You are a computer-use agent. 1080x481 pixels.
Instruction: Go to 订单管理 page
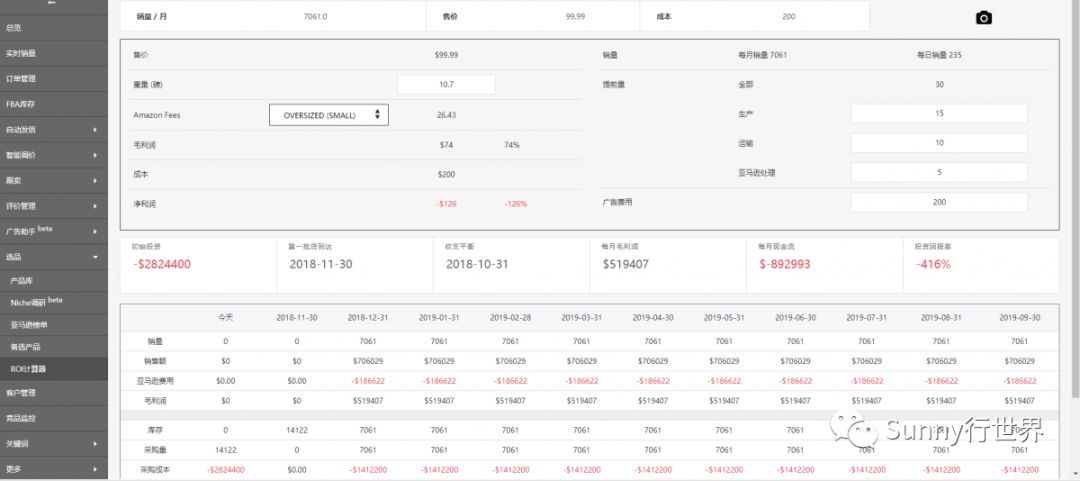click(22, 78)
